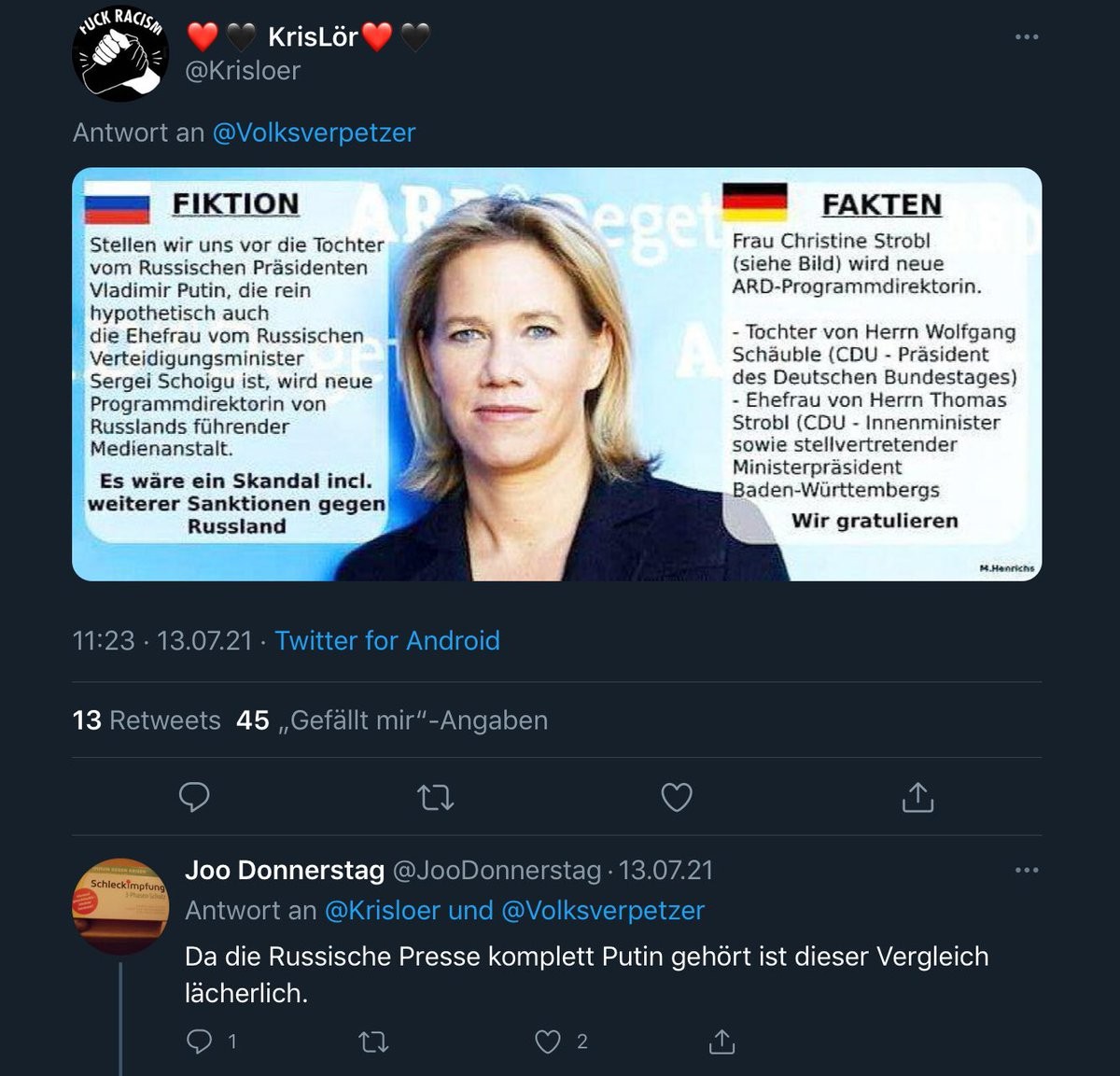Retweet Joo Donnerstag's reply
The height and width of the screenshot is (1076, 1120).
[373, 1041]
